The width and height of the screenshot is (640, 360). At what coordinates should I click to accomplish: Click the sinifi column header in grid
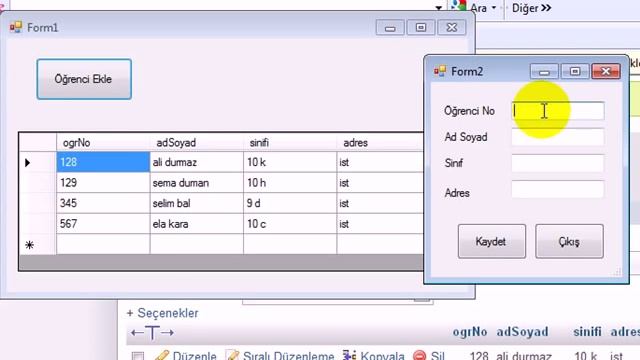click(290, 142)
